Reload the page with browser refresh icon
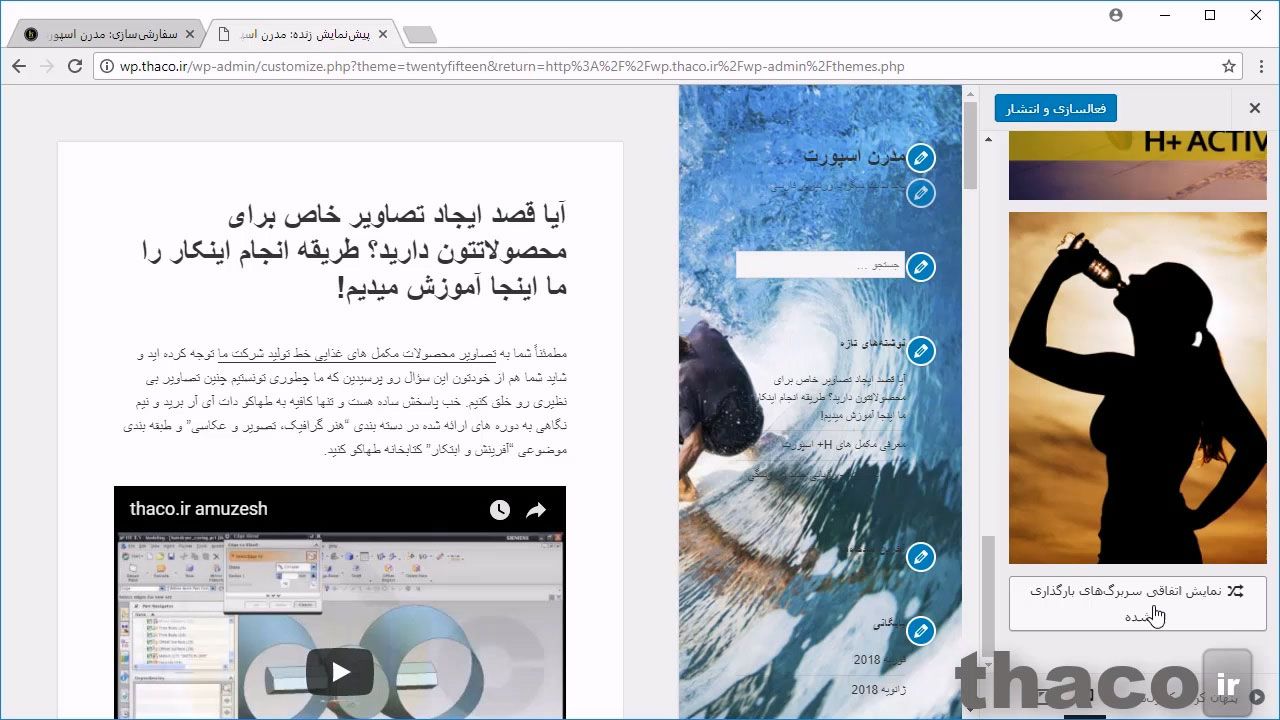Image resolution: width=1280 pixels, height=720 pixels. pos(74,66)
